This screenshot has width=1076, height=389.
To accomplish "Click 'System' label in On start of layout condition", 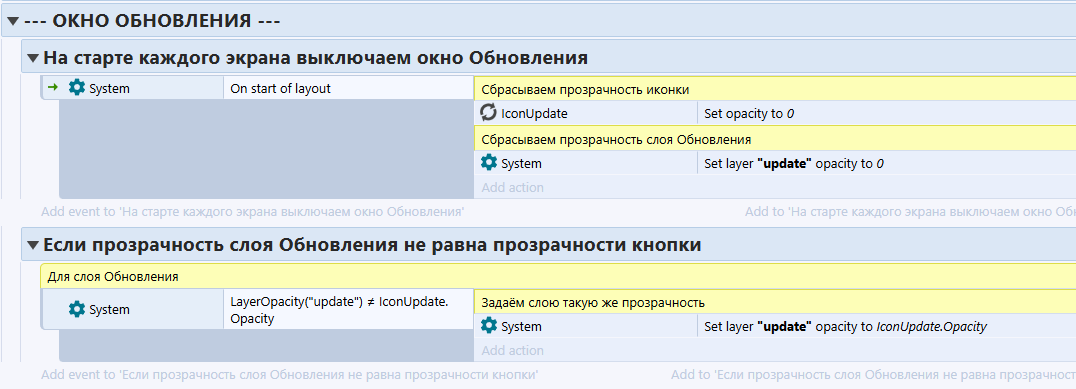I will tap(109, 89).
